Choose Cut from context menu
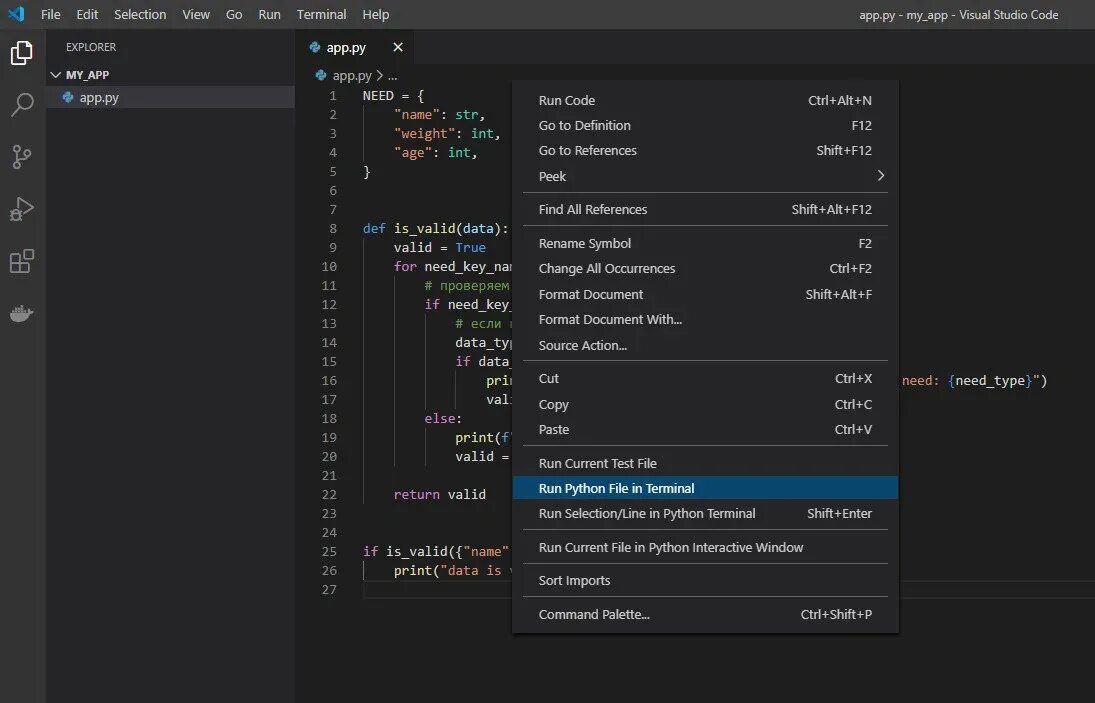The height and width of the screenshot is (703, 1095). 705,378
